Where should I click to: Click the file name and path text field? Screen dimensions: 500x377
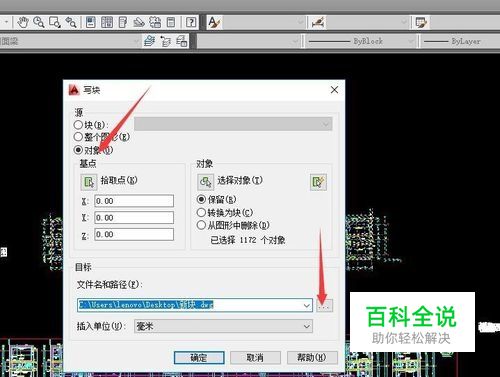[195, 305]
